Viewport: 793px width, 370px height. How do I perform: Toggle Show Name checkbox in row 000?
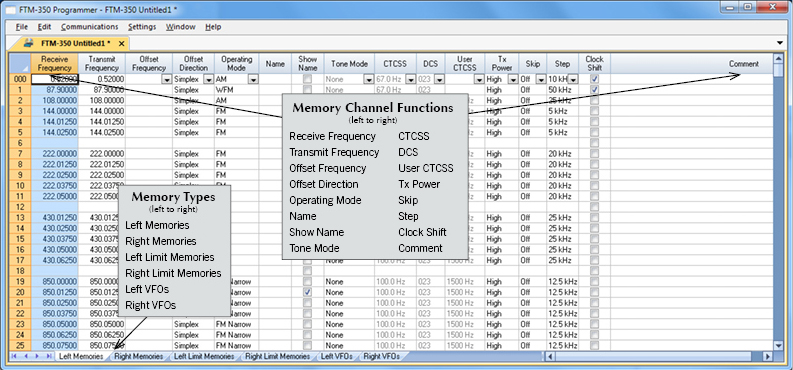[307, 79]
